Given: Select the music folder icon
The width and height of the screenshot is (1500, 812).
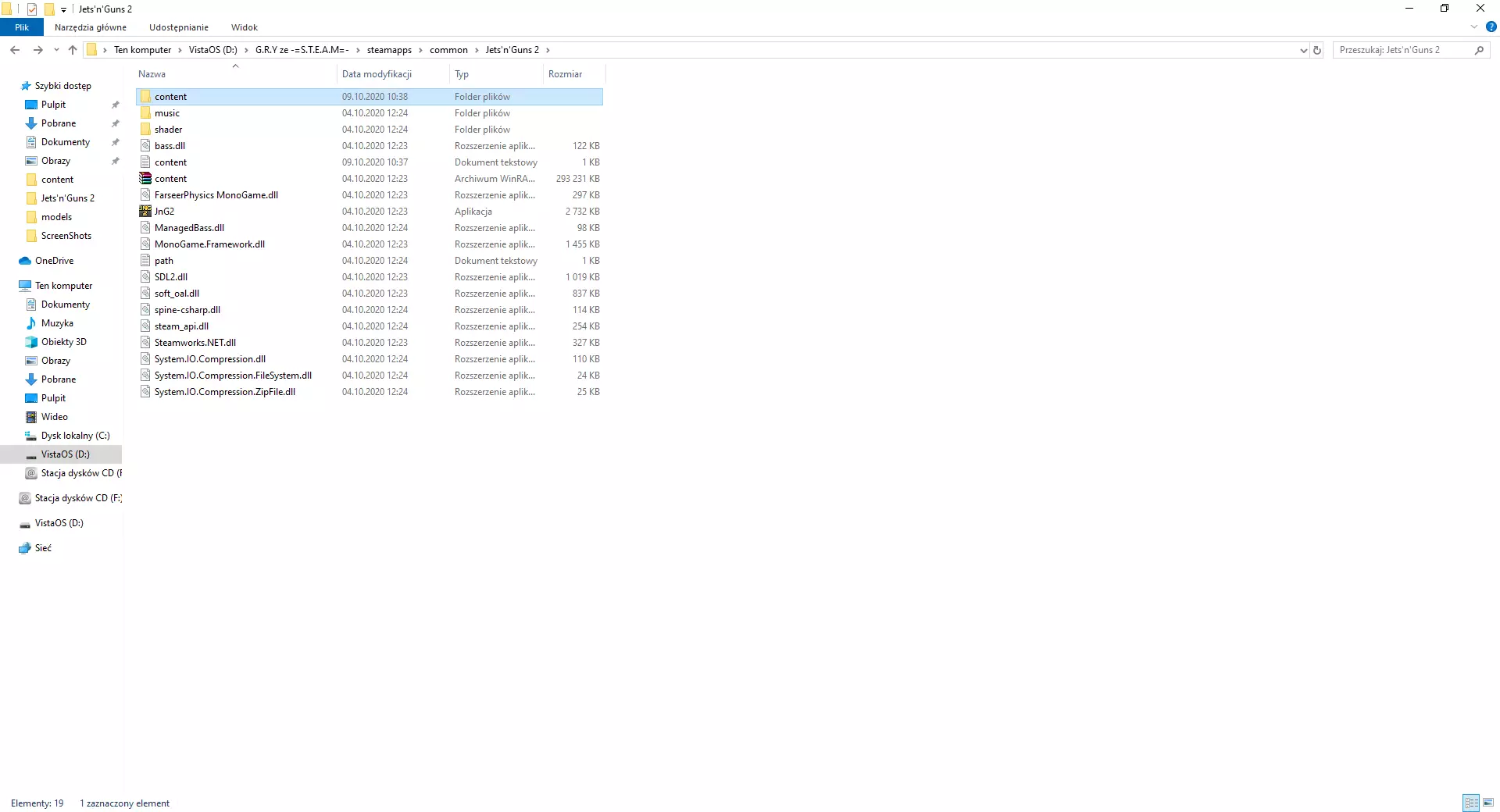Looking at the screenshot, I should [x=145, y=112].
